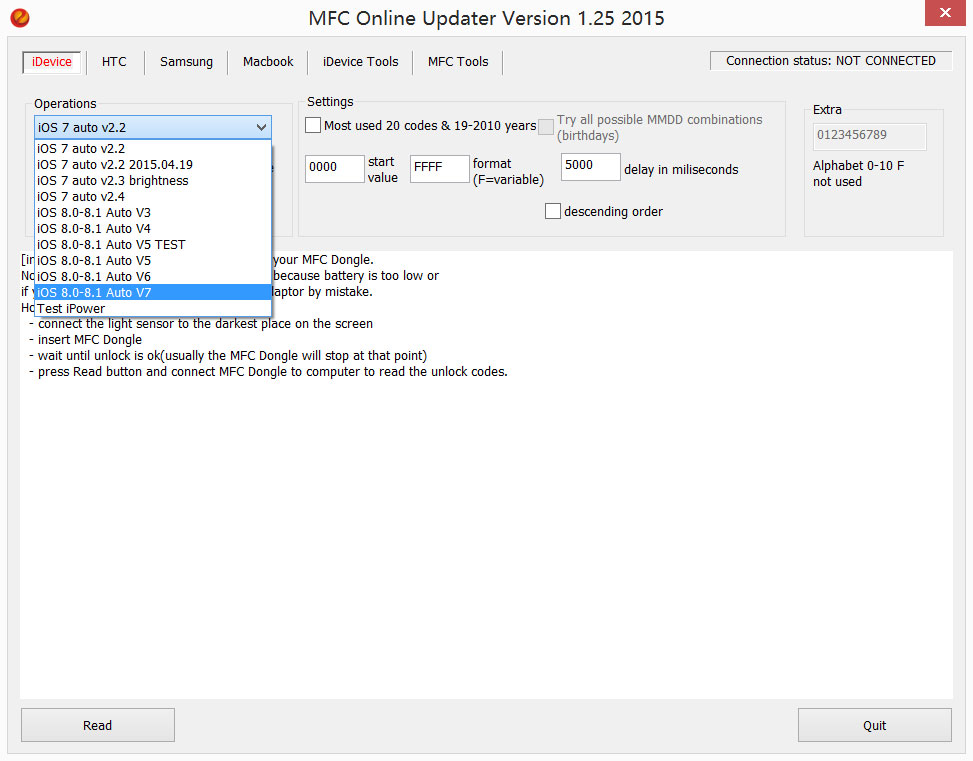
Task: Enable Most used 20 codes checkbox
Action: (x=313, y=125)
